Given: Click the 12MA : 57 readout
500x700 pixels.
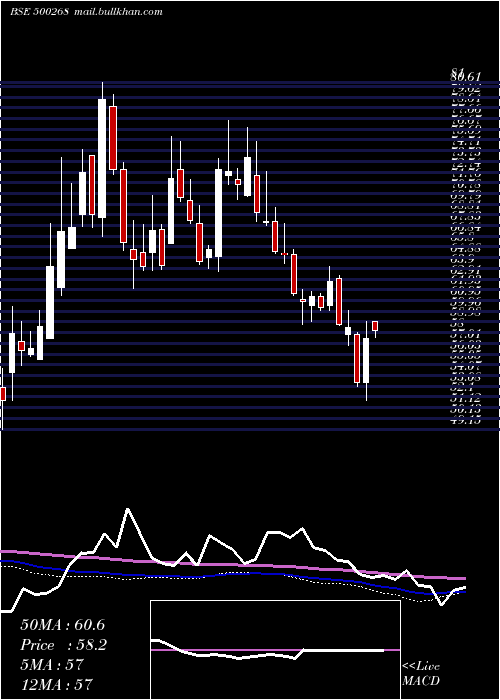Looking at the screenshot, I should [x=56, y=684].
